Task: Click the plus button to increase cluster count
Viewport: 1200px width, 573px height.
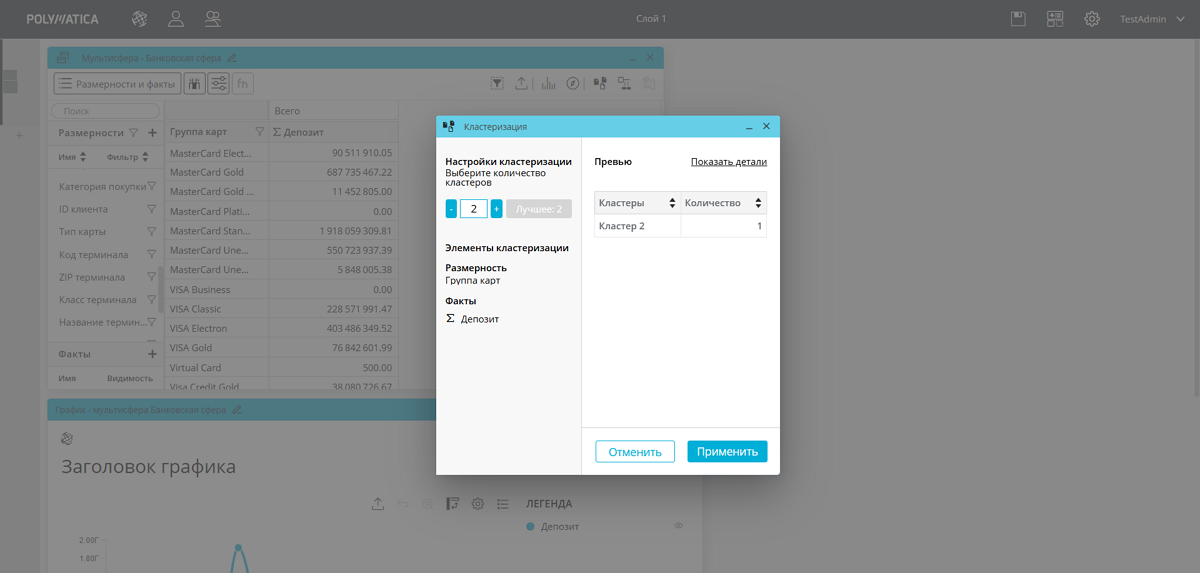Action: coord(496,209)
